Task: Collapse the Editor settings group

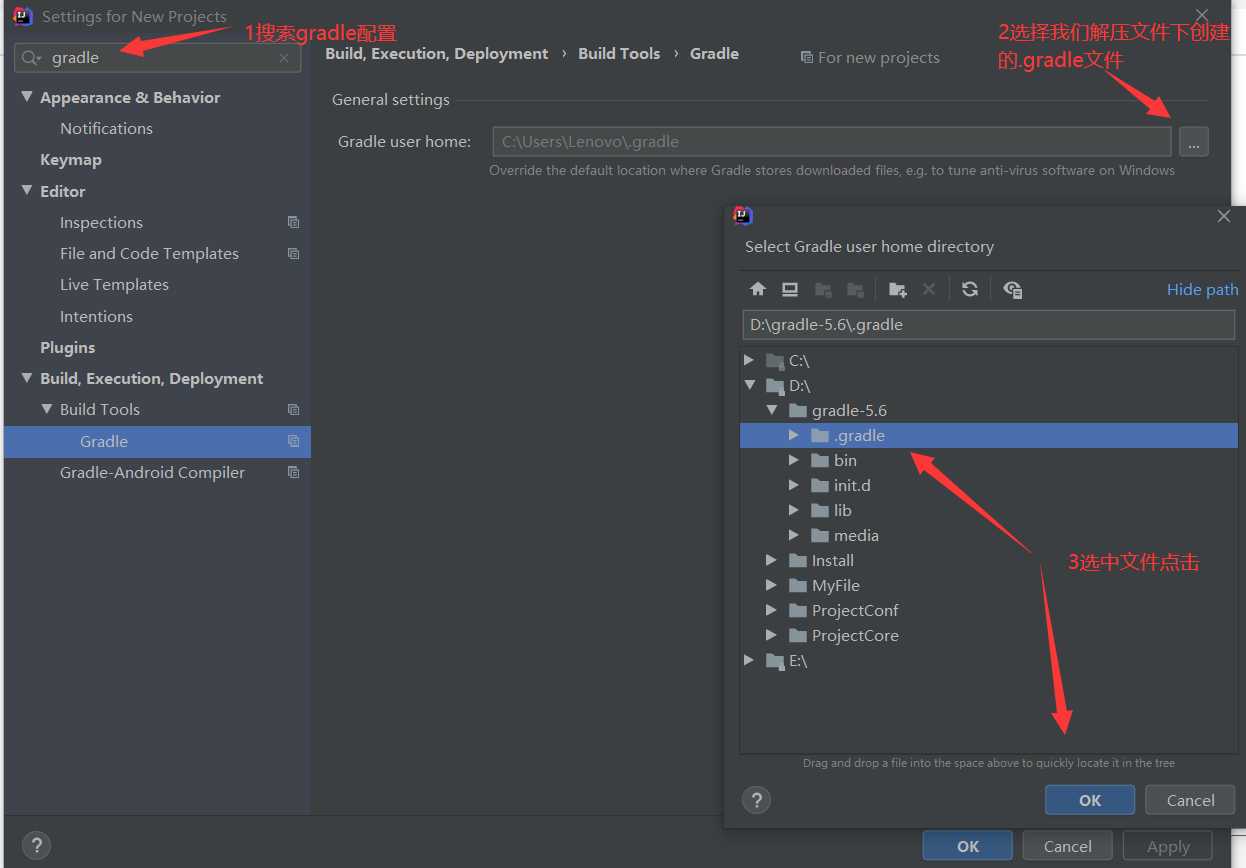Action: click(x=26, y=191)
